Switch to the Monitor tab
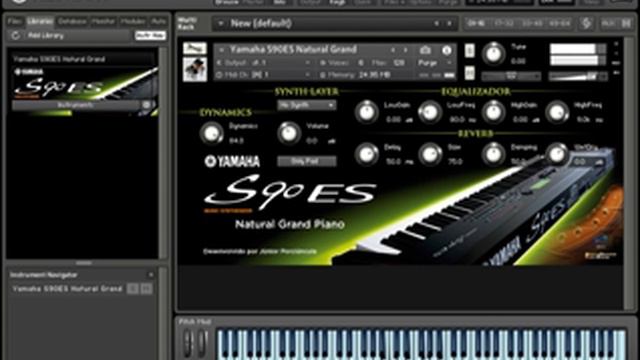 103,21
